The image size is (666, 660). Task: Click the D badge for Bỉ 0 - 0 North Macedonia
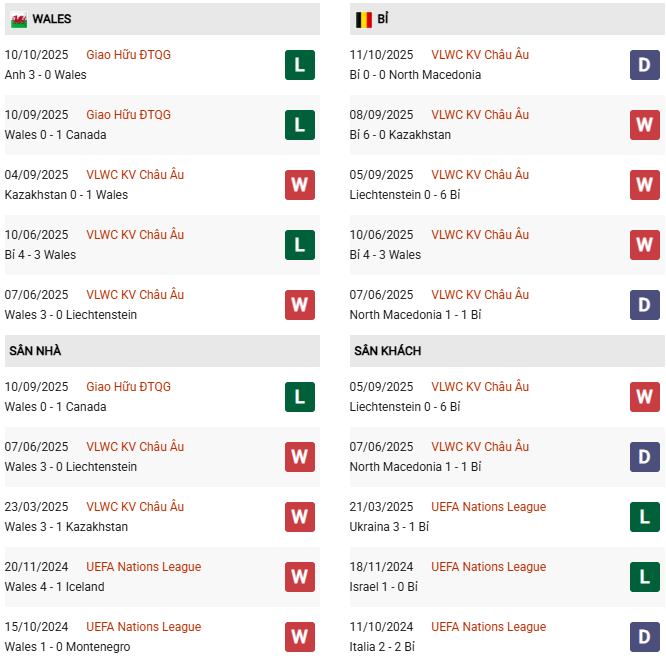click(x=645, y=65)
